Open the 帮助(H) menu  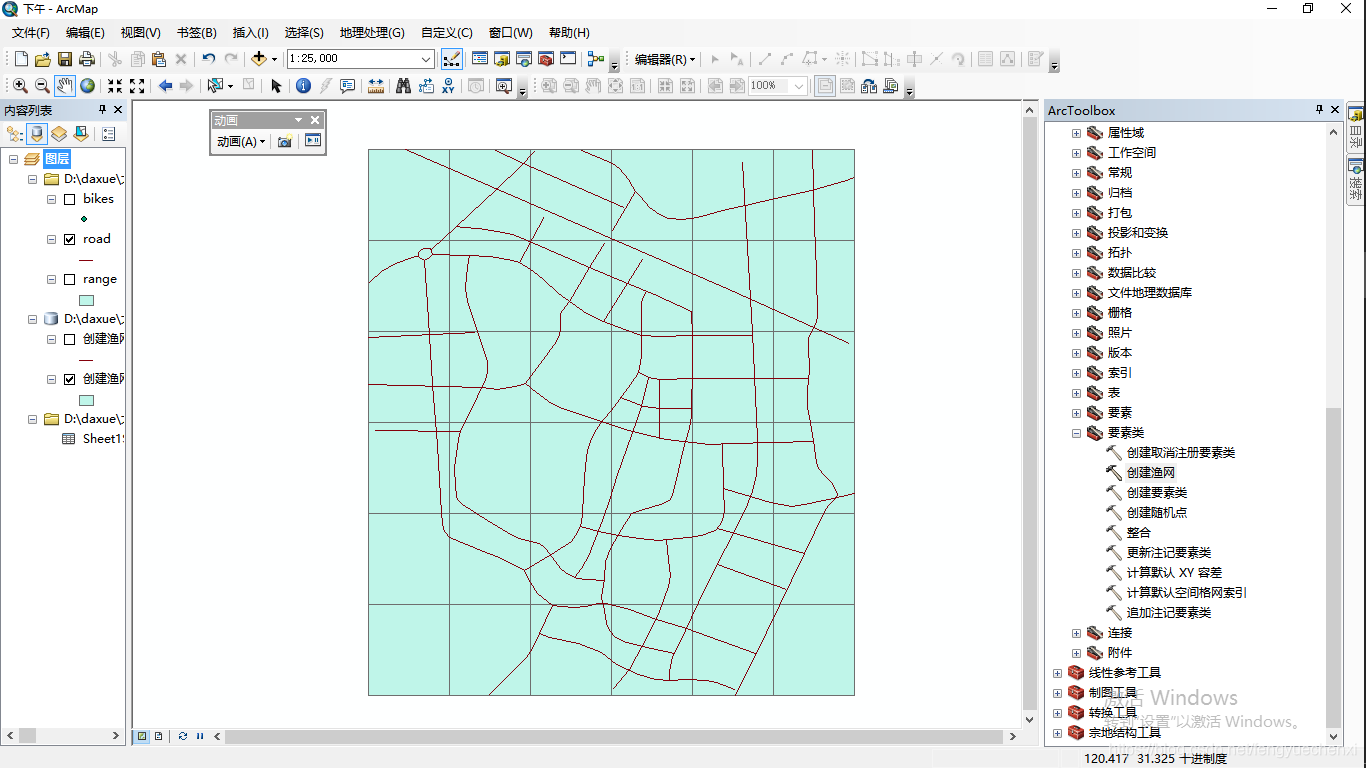click(x=569, y=33)
